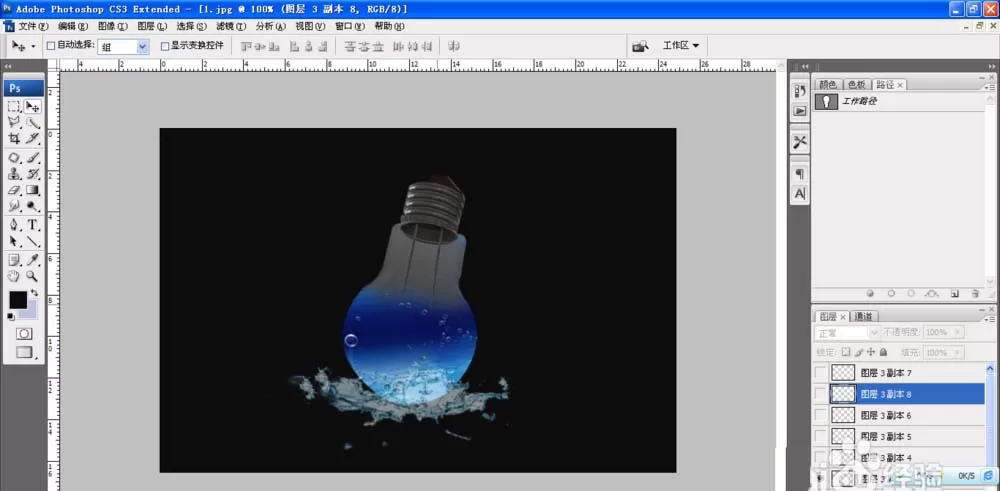The height and width of the screenshot is (491, 1000).
Task: Select the Path Selection arrow tool
Action: click(x=14, y=242)
